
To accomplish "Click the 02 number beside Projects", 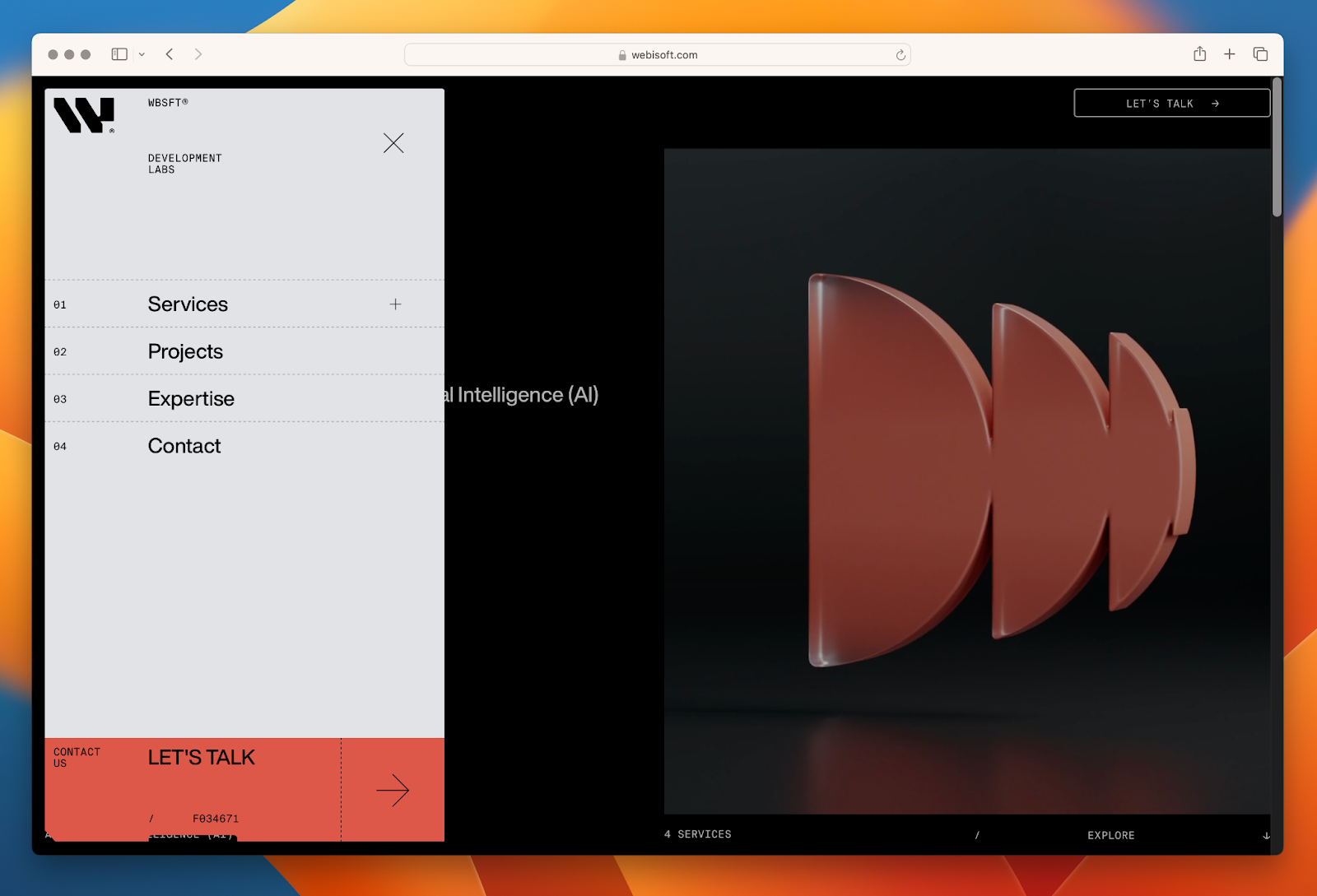I will pos(60,352).
